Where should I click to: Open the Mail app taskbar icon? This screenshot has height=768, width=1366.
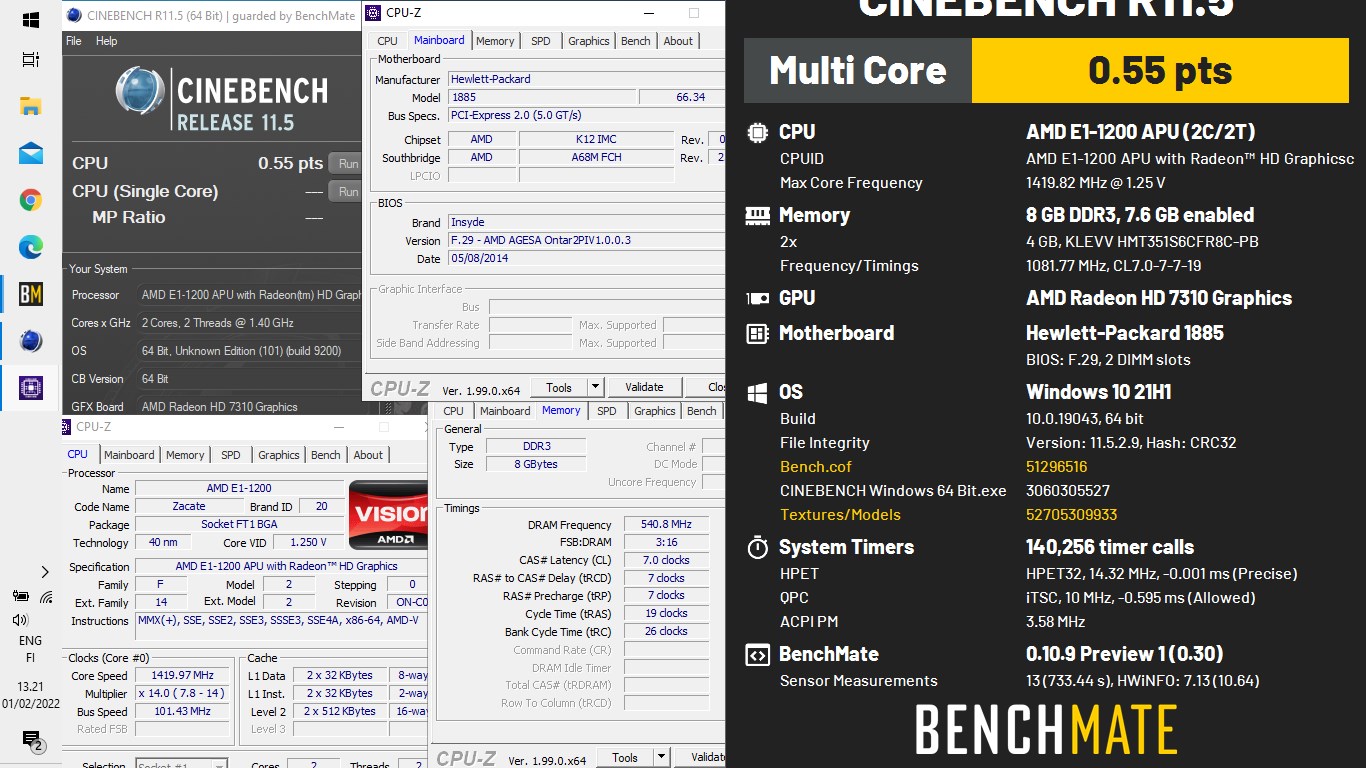[30, 153]
